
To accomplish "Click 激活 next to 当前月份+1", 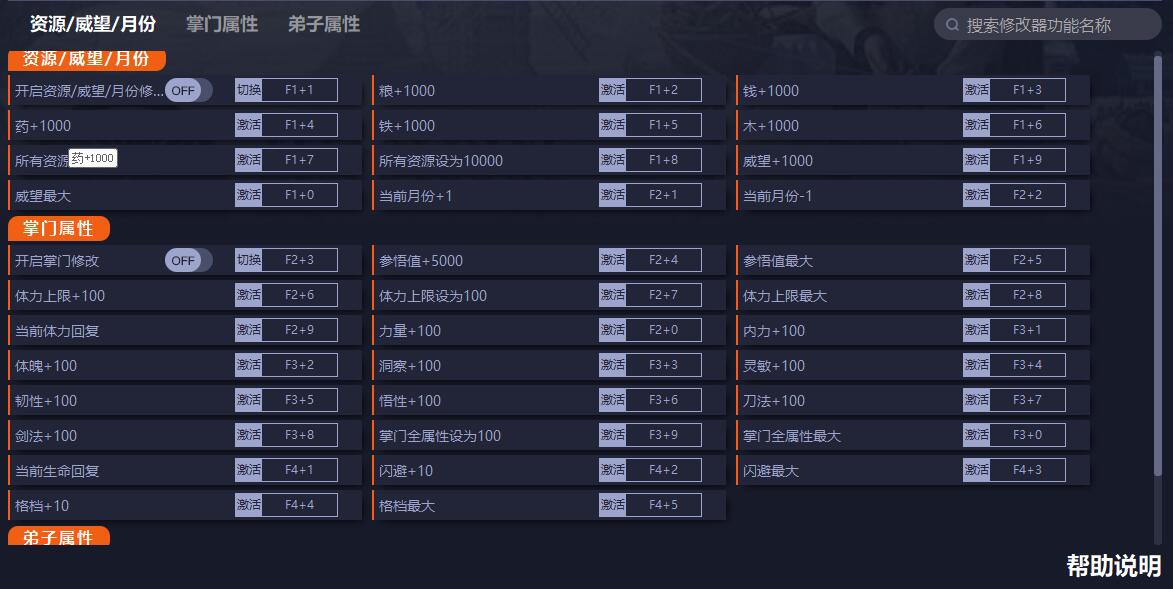I will tap(612, 195).
